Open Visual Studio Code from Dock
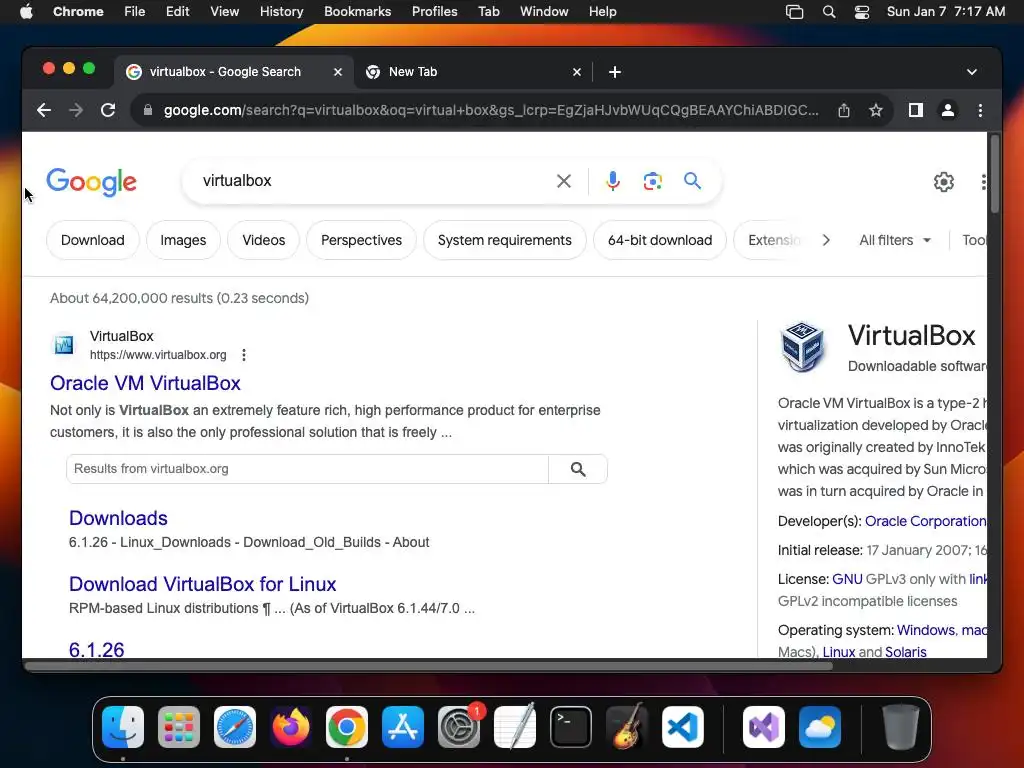The height and width of the screenshot is (768, 1024). 682,727
